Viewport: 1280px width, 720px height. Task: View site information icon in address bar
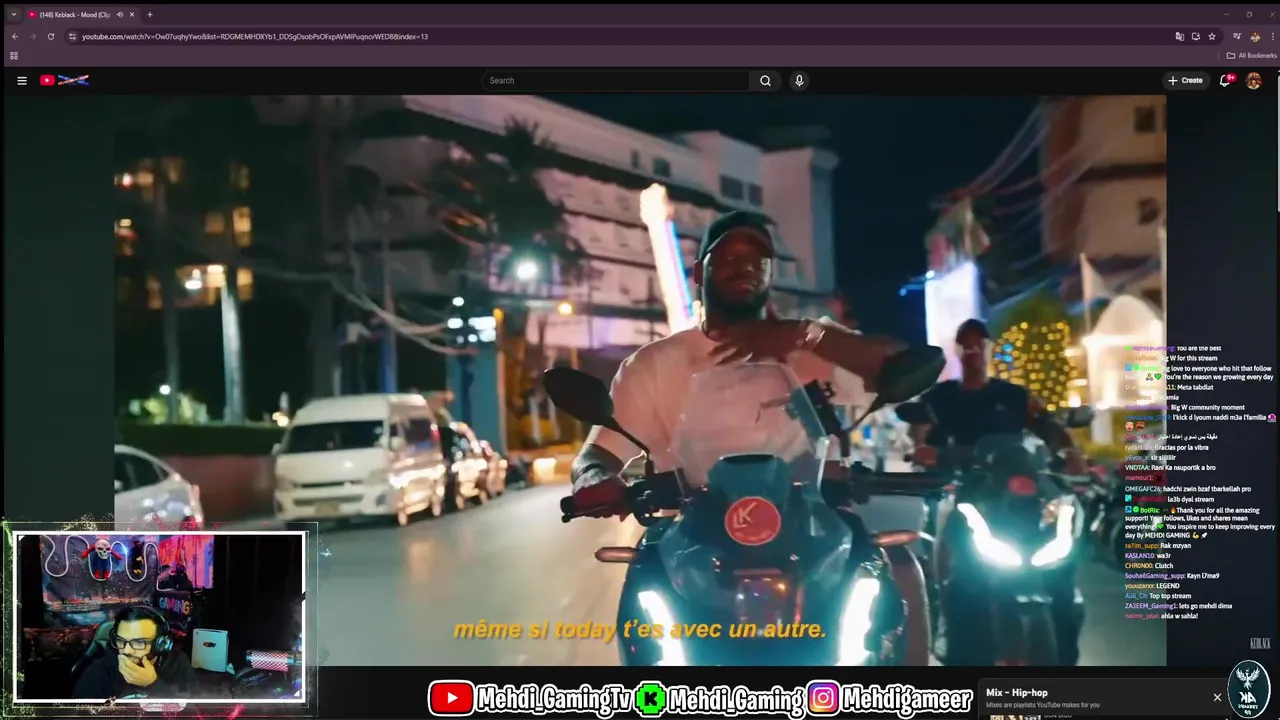coord(72,36)
